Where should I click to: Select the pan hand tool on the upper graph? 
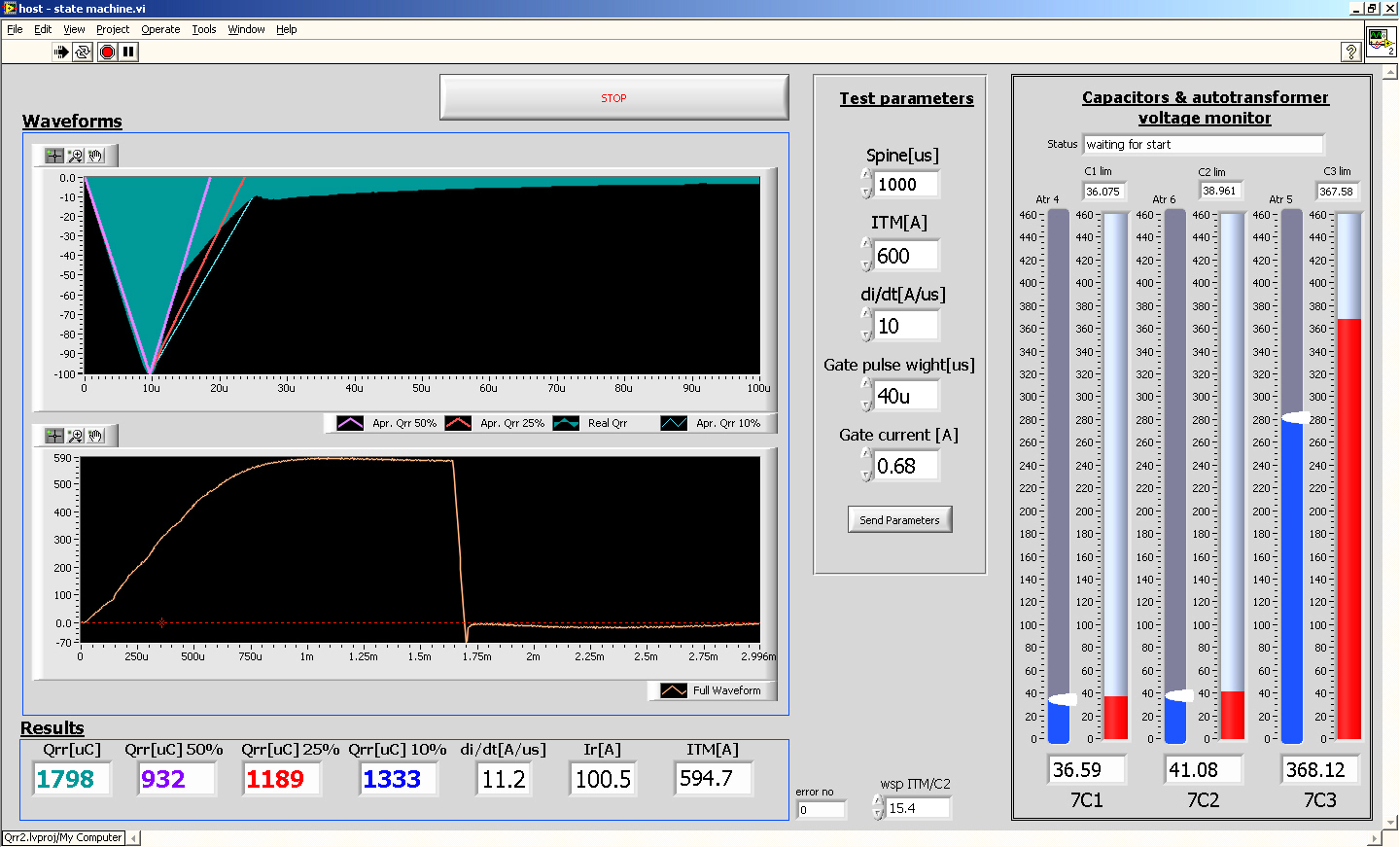(95, 156)
